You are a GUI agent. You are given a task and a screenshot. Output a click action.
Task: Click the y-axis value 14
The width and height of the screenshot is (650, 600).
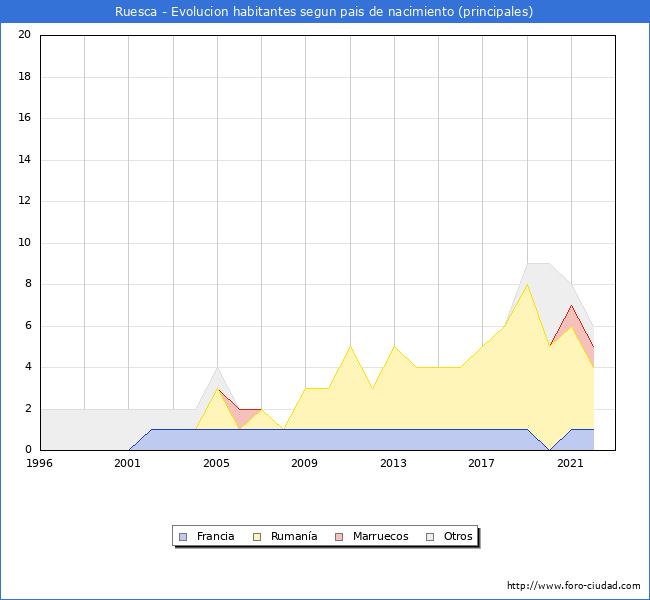click(x=25, y=159)
